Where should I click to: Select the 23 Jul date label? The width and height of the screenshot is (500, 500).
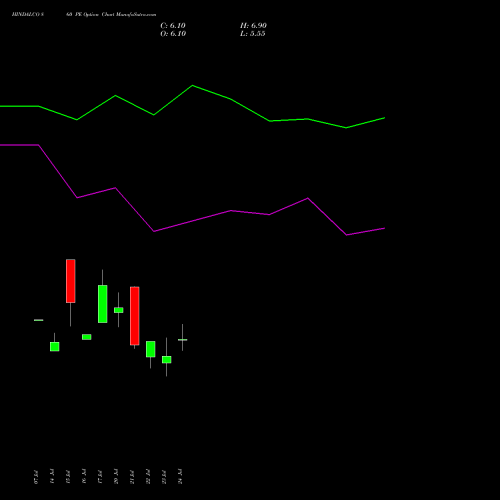tap(164, 476)
